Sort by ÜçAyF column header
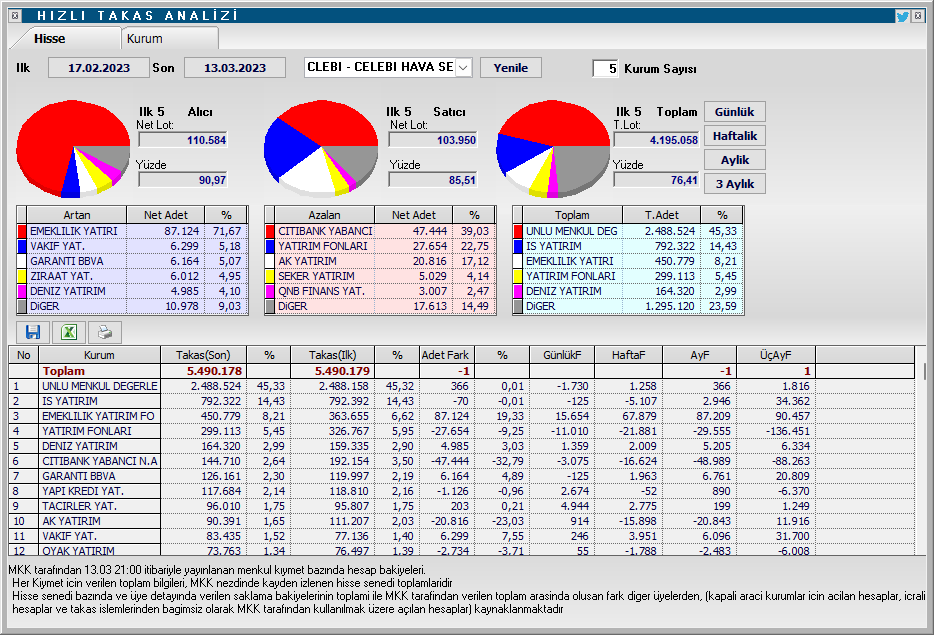Screen dimensions: 934x635 point(776,354)
